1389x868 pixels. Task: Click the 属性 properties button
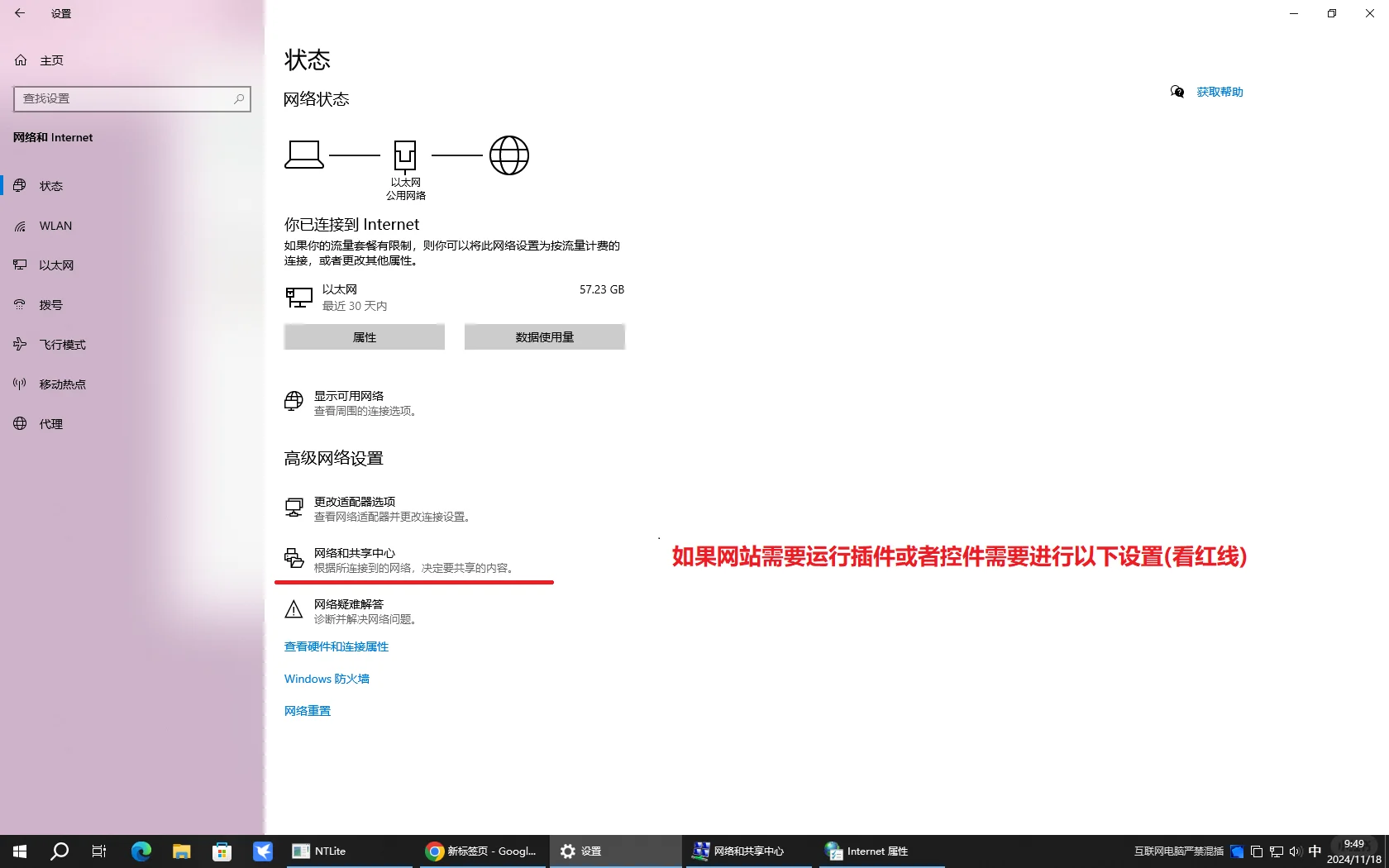[x=365, y=337]
